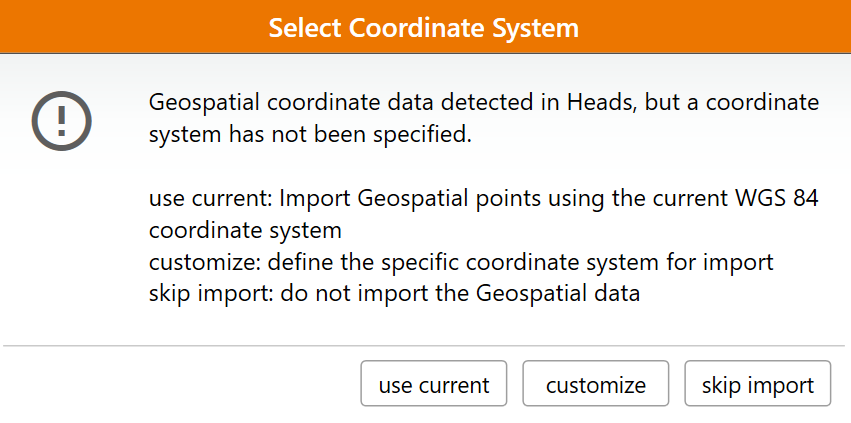Click the word "Geospatial" starting the first message line

tap(199, 102)
